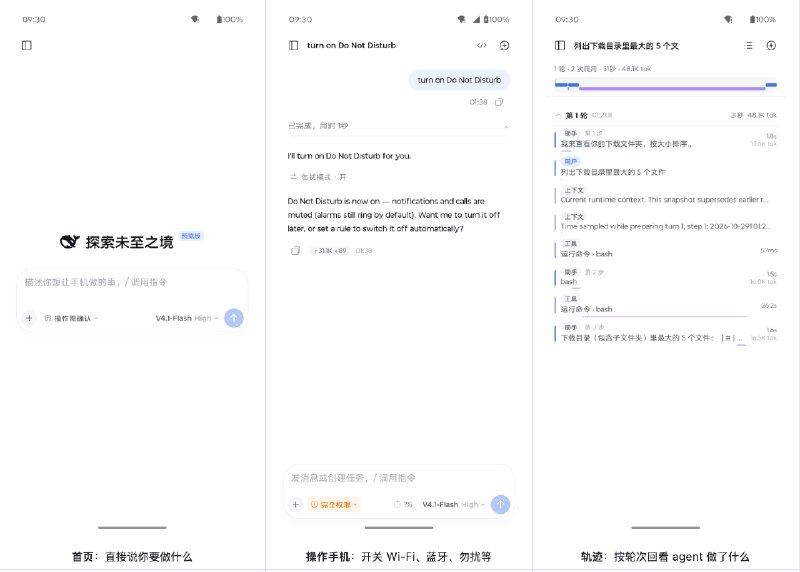This screenshot has width=800, height=572.
Task: Select the 'turn on Do Not Disturb' message bubble
Action: [459, 80]
